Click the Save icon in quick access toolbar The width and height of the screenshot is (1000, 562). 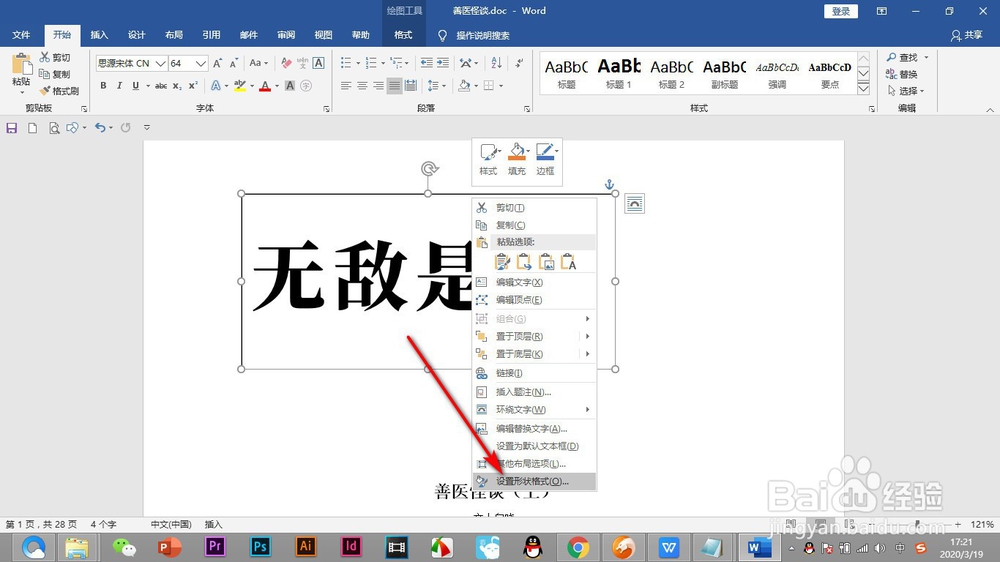[11, 128]
